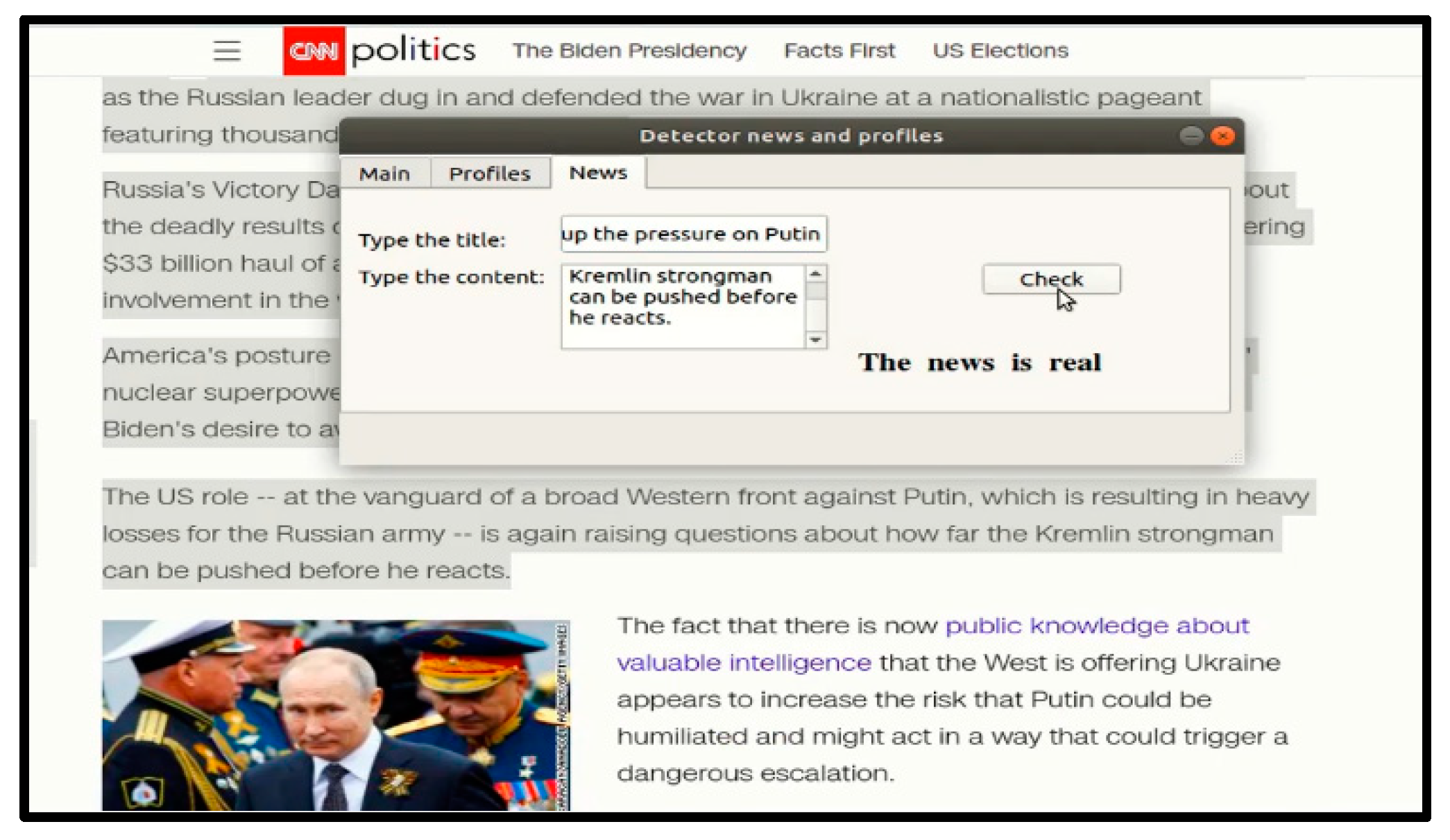This screenshot has height=840, width=1450.
Task: Click the window resize grip at the dialog corner
Action: (1235, 456)
